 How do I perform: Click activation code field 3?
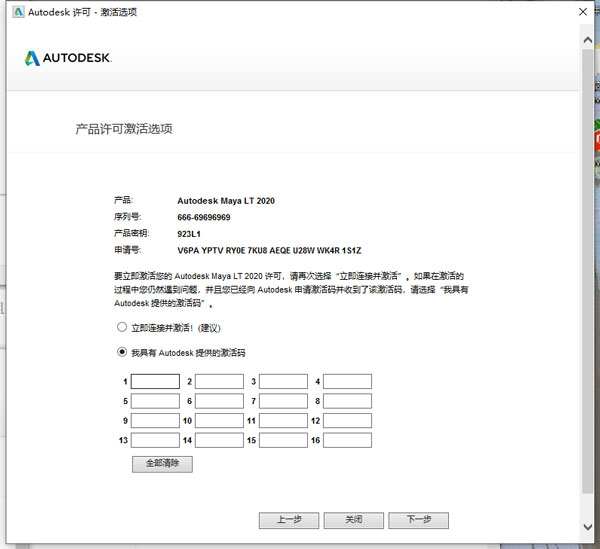(x=283, y=381)
